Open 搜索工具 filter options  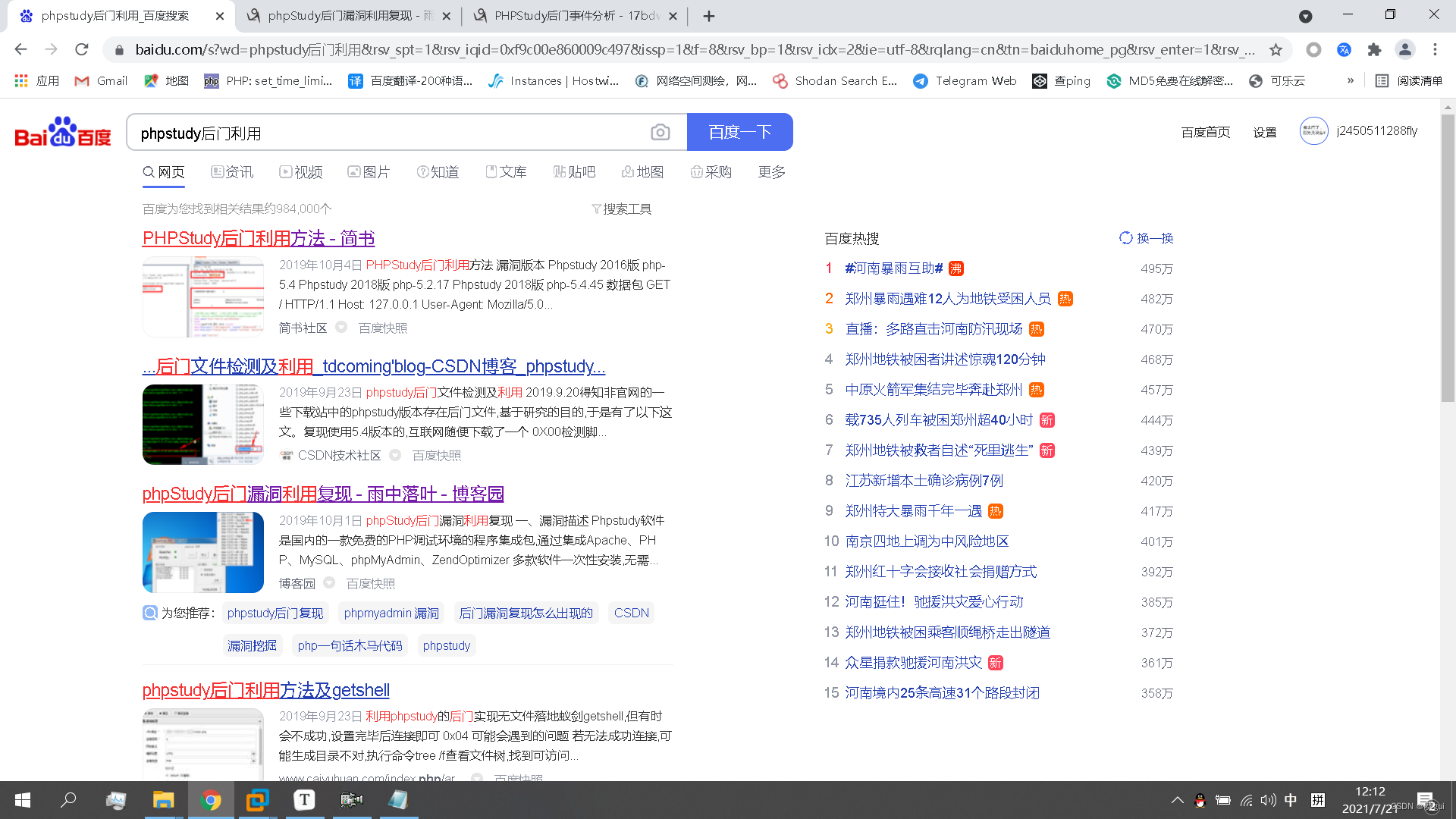pos(621,209)
